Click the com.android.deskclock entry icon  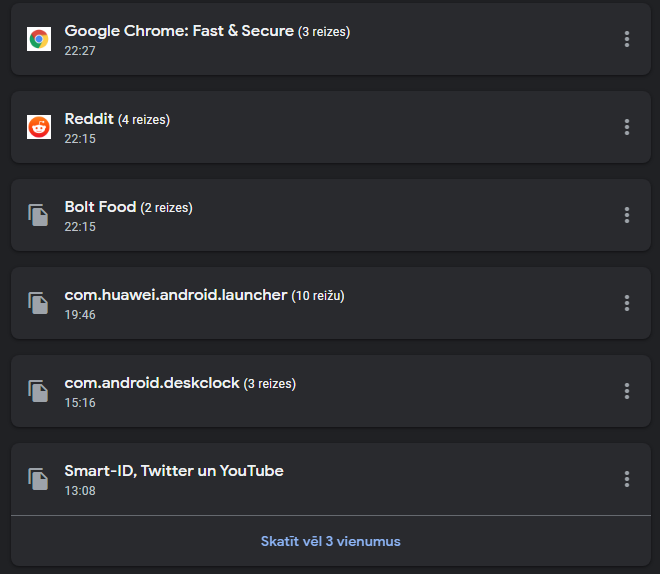click(39, 391)
